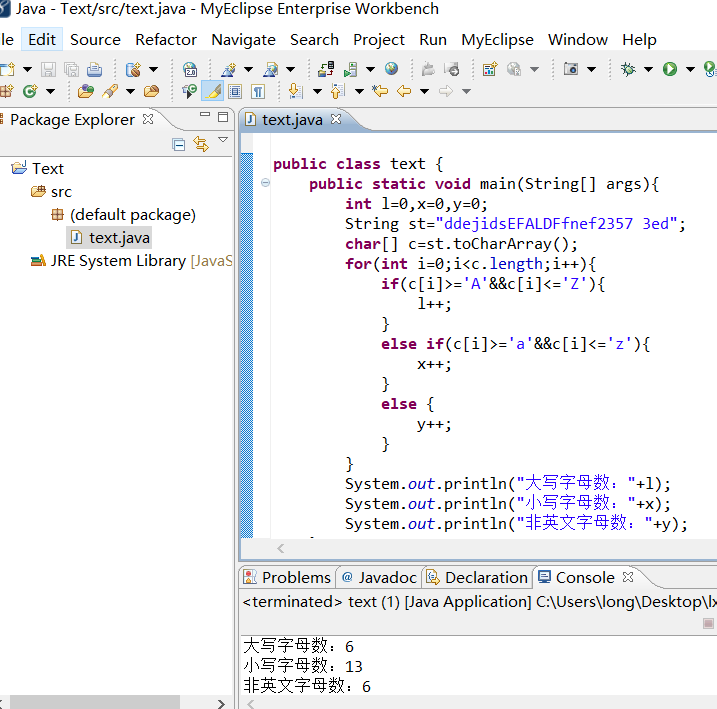Click the globe web browser icon
Screen dimensions: 717x709
[391, 69]
